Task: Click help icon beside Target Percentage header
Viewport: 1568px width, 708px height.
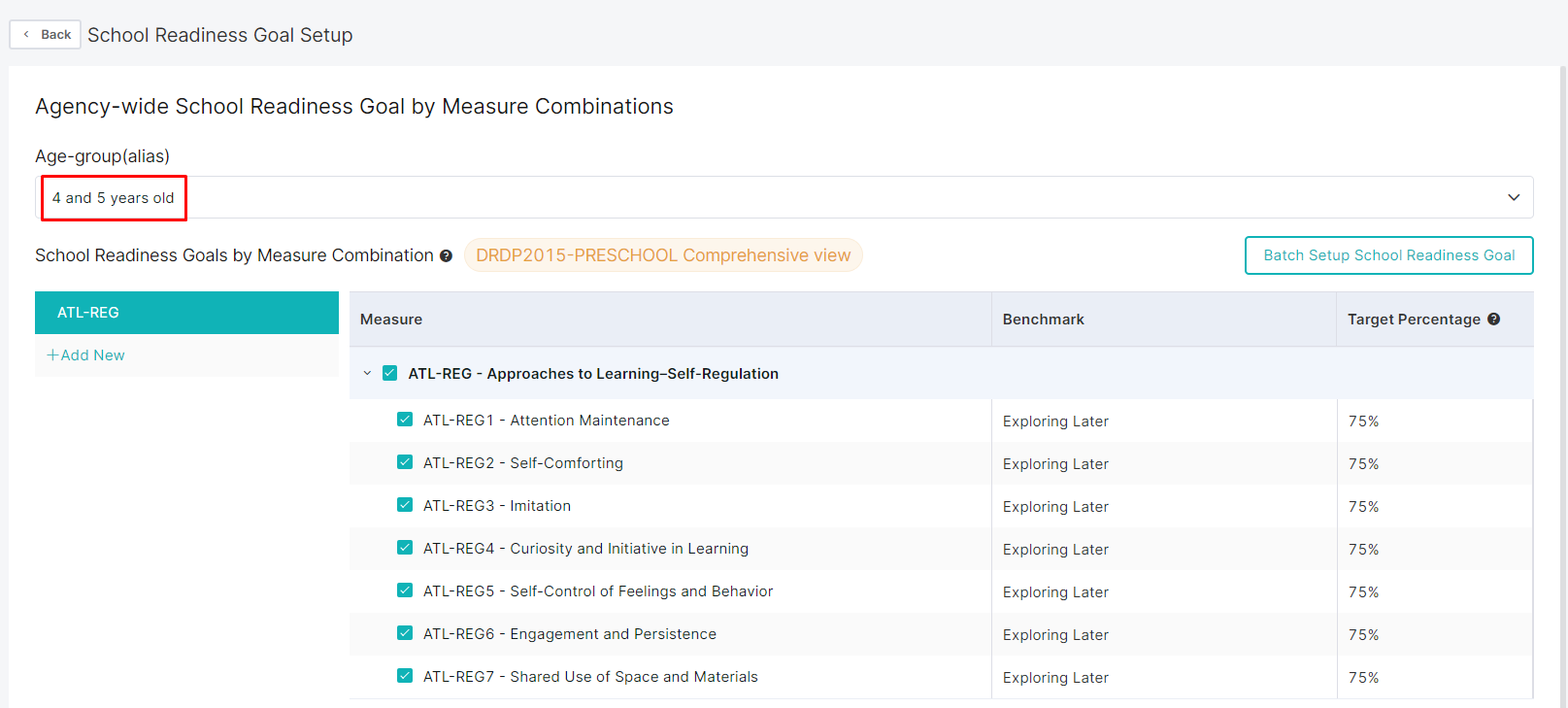Action: tap(1493, 319)
